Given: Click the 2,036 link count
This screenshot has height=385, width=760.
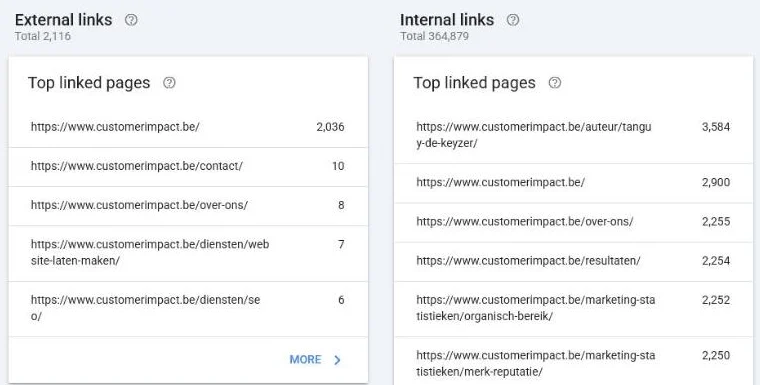Looking at the screenshot, I should coord(331,127).
